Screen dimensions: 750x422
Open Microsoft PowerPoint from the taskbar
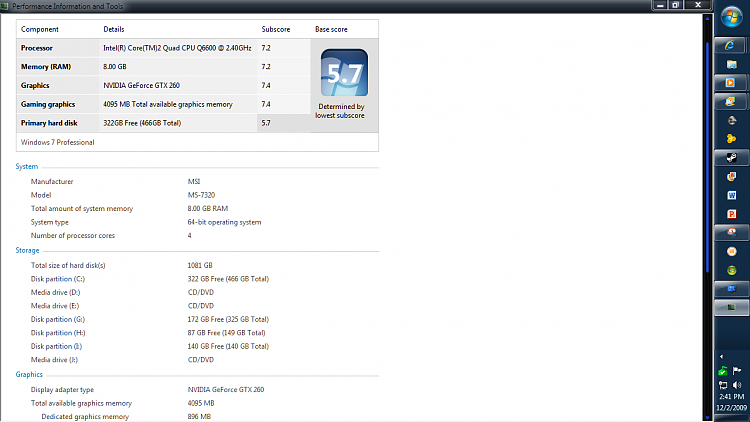click(731, 214)
